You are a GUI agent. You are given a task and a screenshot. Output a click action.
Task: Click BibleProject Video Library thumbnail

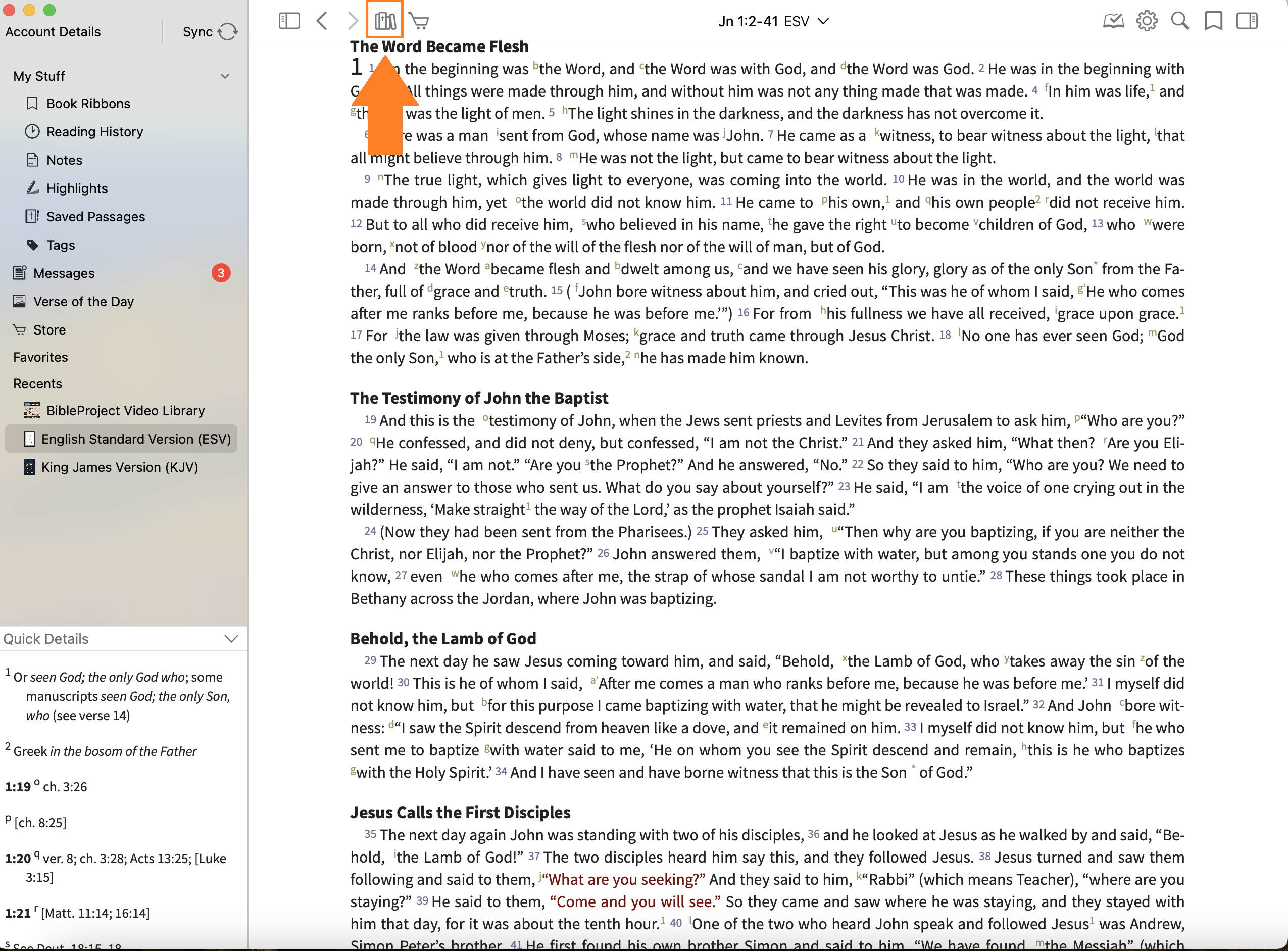(32, 410)
